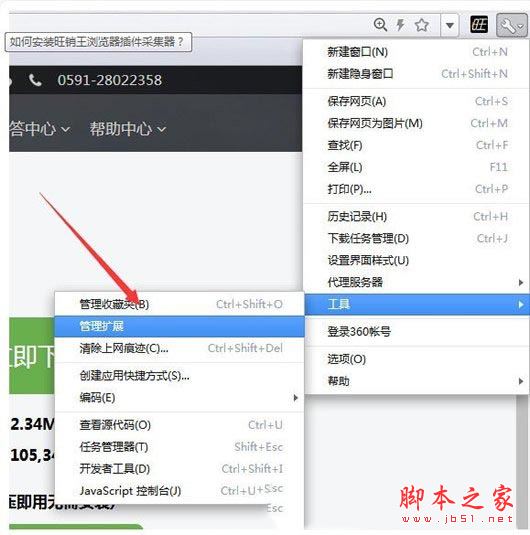Choose 保存网页(A) in the menu
This screenshot has width=530, height=535.
coord(416,101)
